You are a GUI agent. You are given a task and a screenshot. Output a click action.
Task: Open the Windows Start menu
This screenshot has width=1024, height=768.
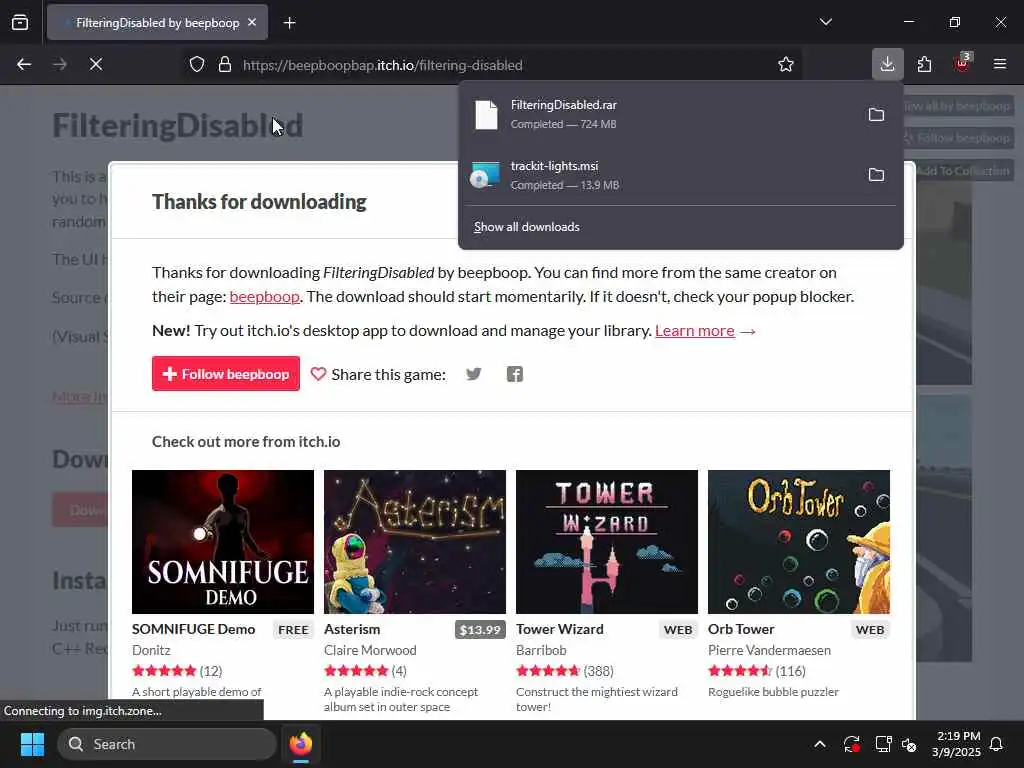tap(32, 744)
